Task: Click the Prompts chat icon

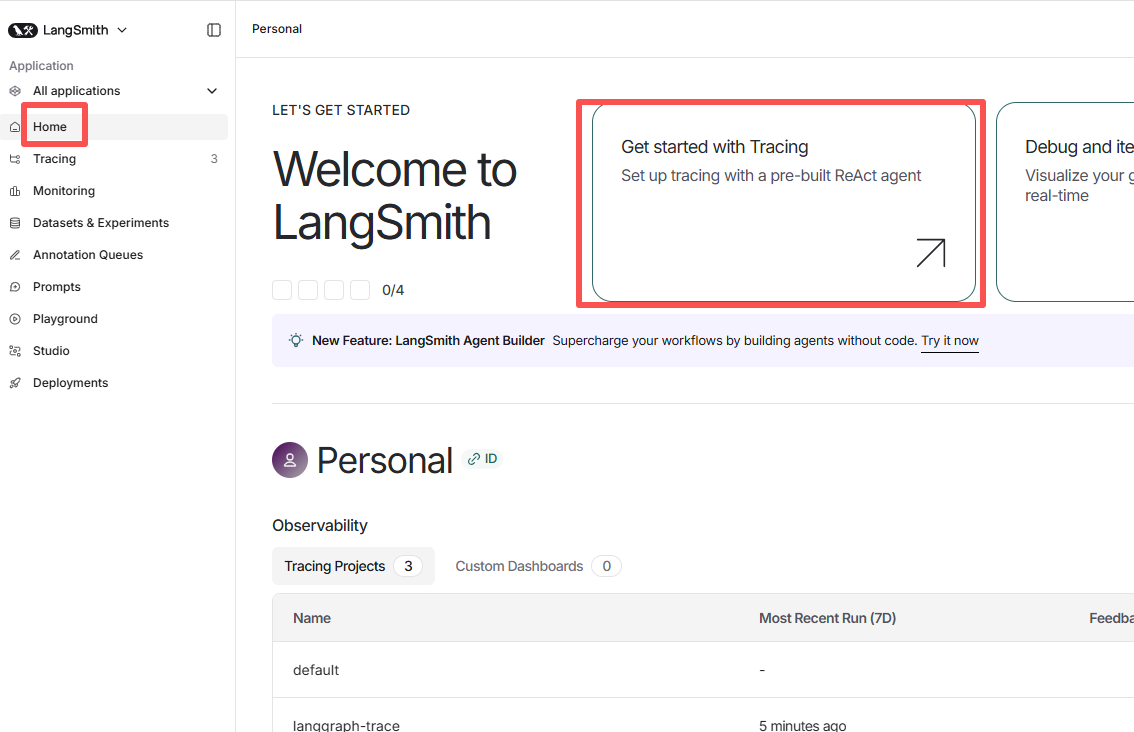Action: tap(15, 287)
